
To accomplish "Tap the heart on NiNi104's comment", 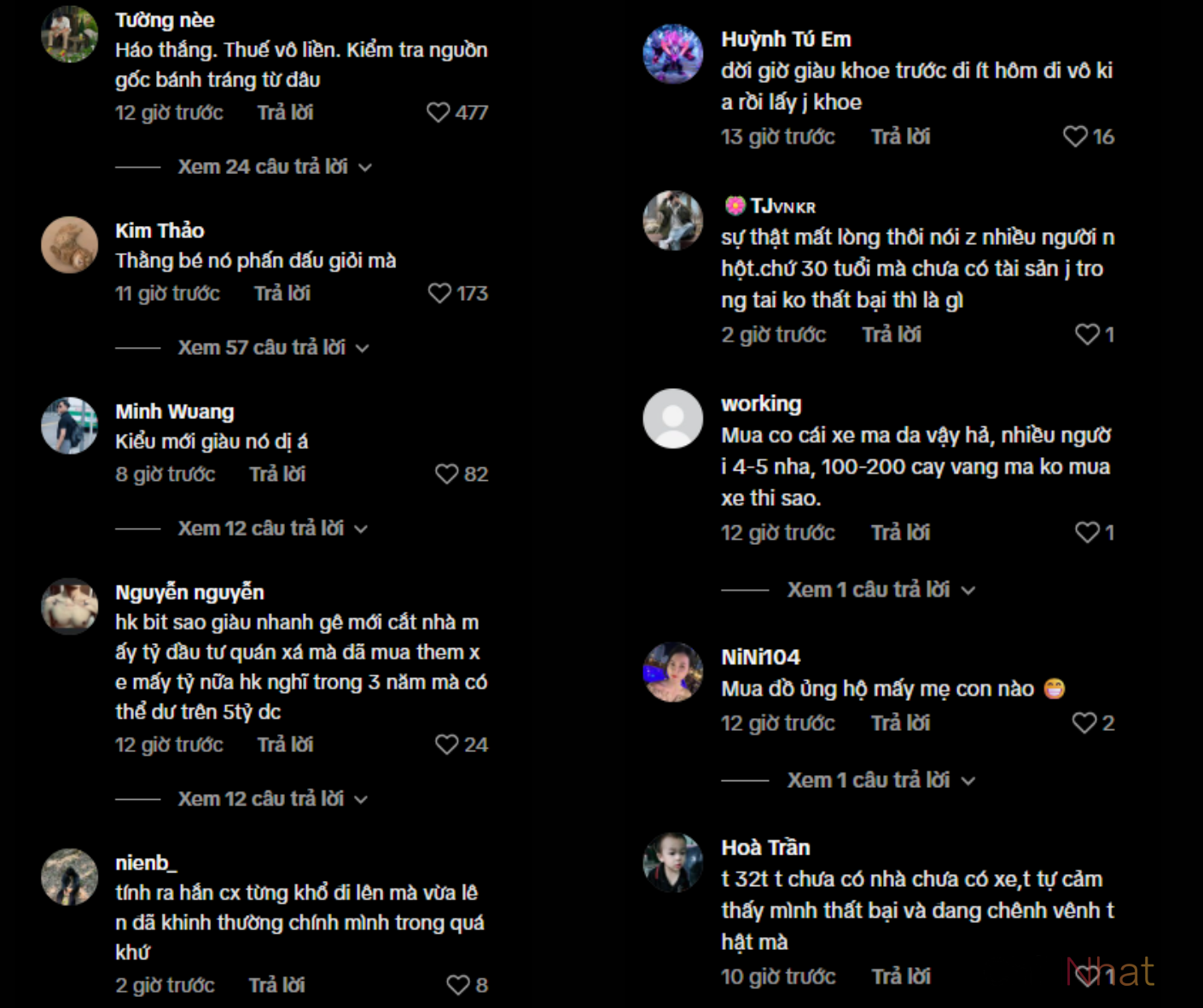I will click(1084, 723).
